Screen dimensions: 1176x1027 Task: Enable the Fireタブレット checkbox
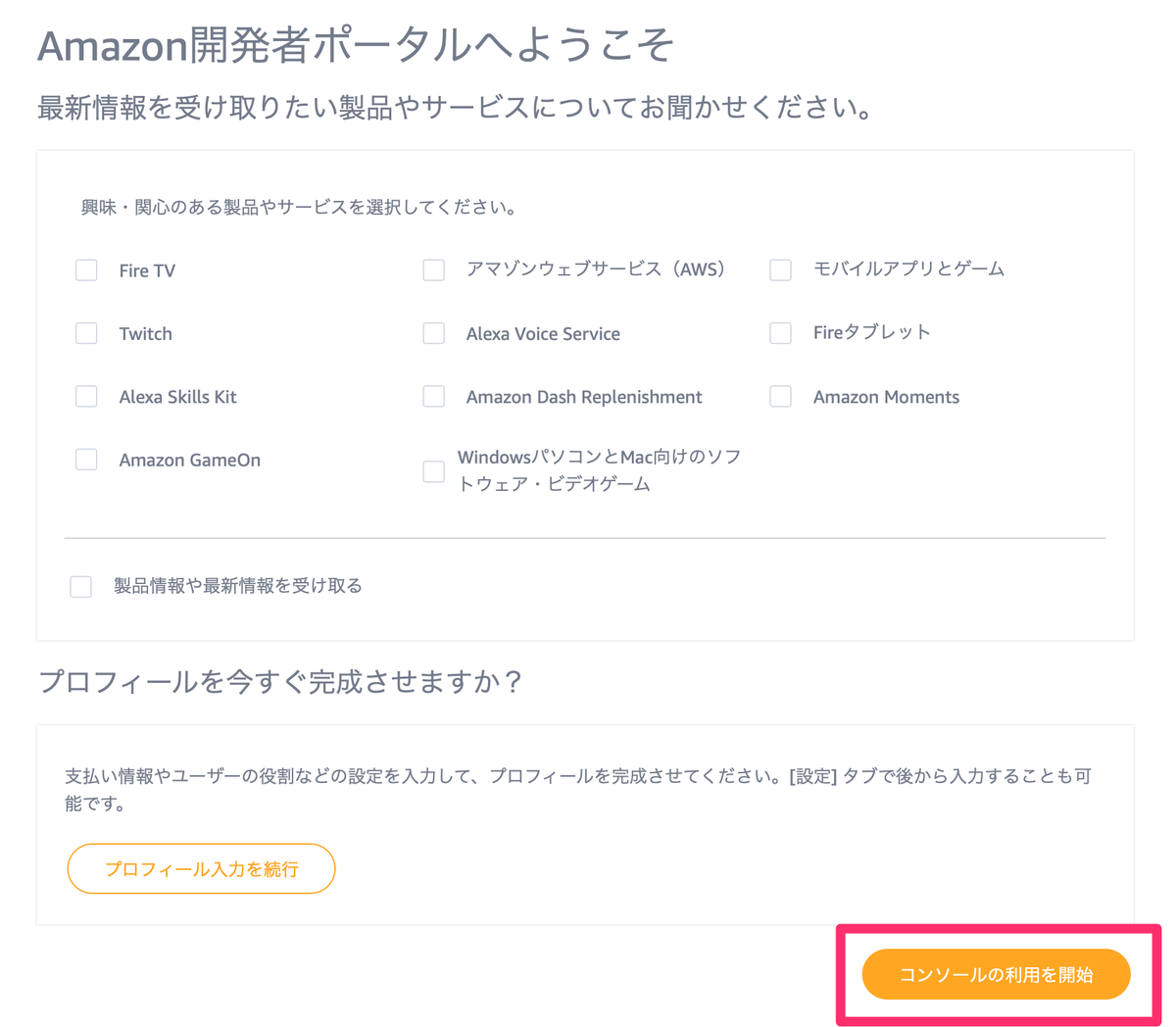pos(780,333)
